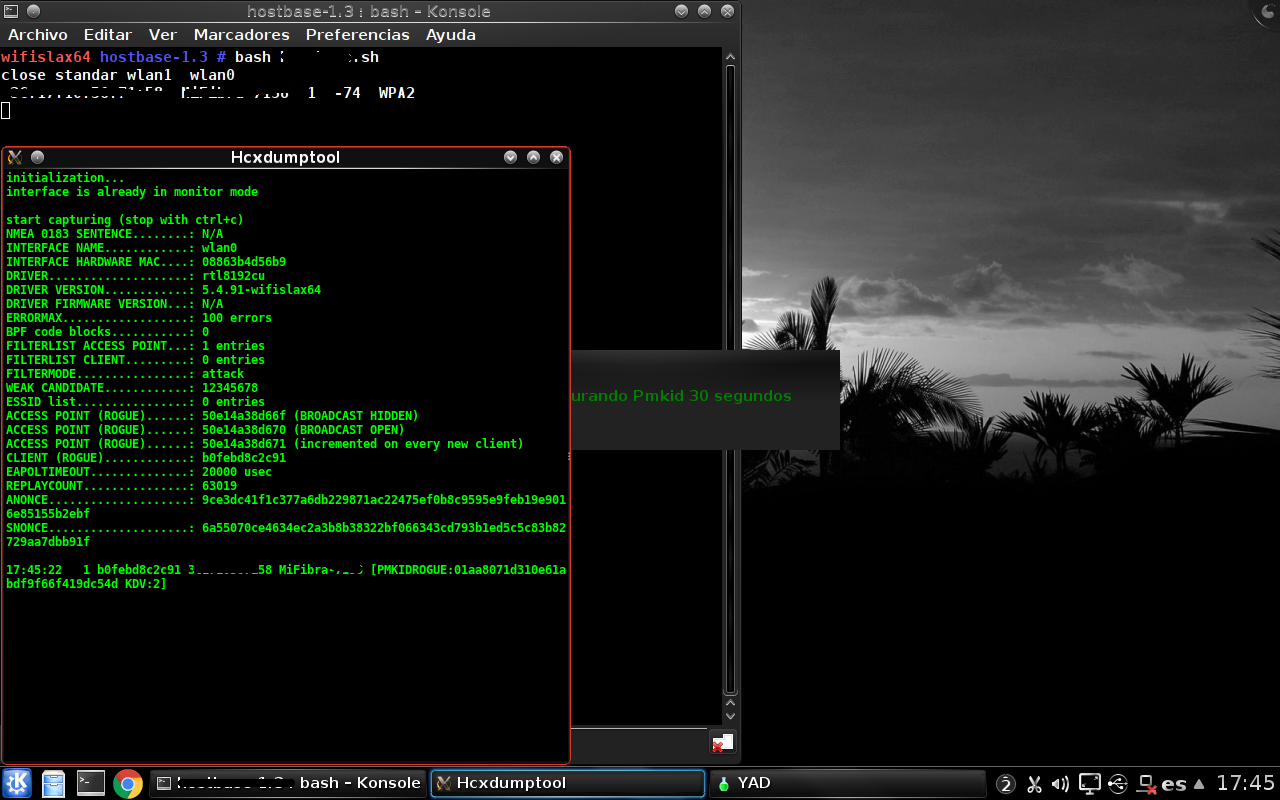
Task: Click the 'CLIENT (ROGUE)' b0febd8c2c91 line
Action: point(146,458)
